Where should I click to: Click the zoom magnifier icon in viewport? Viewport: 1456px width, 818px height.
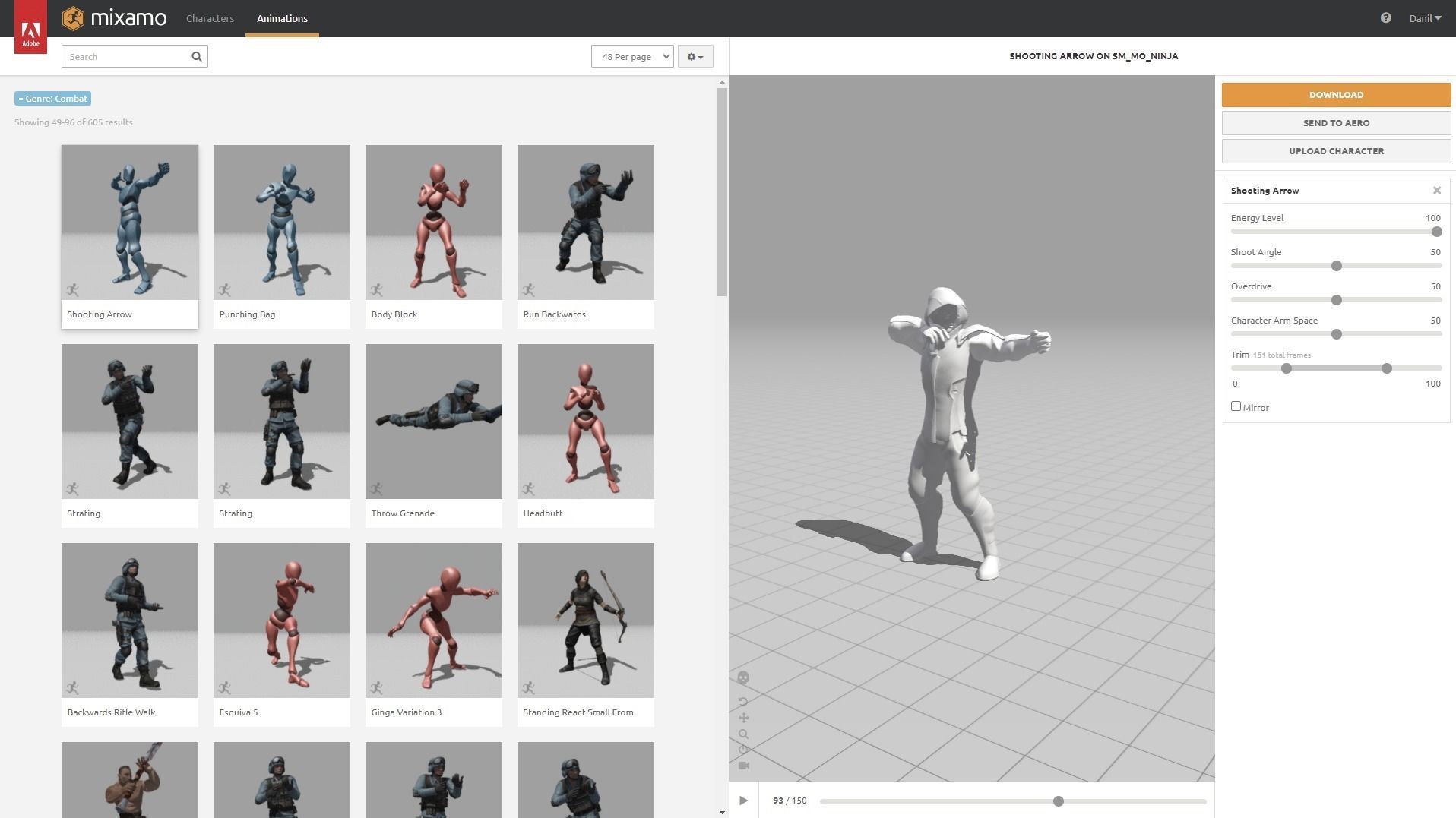coord(743,734)
